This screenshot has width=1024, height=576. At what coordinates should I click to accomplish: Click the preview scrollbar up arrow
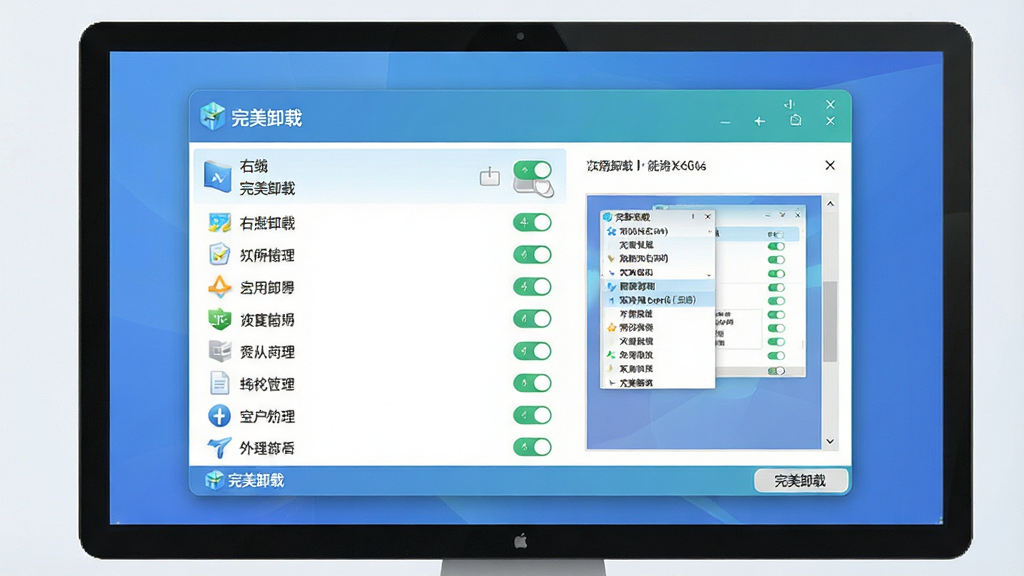[x=830, y=204]
